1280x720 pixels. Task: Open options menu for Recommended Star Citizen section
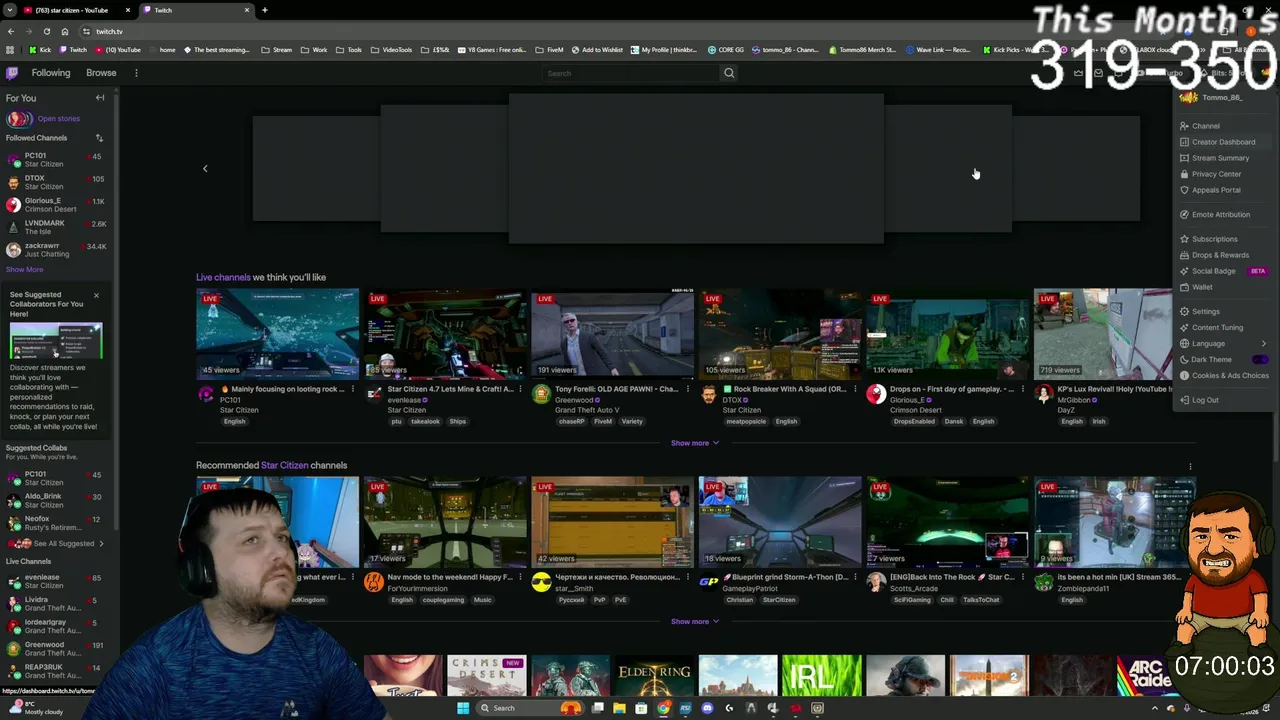(x=1190, y=466)
